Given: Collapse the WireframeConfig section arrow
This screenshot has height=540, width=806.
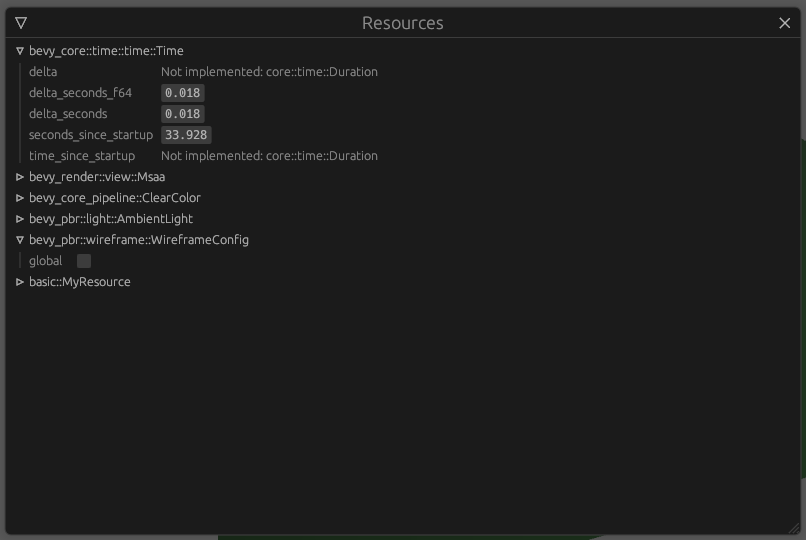Looking at the screenshot, I should point(20,240).
